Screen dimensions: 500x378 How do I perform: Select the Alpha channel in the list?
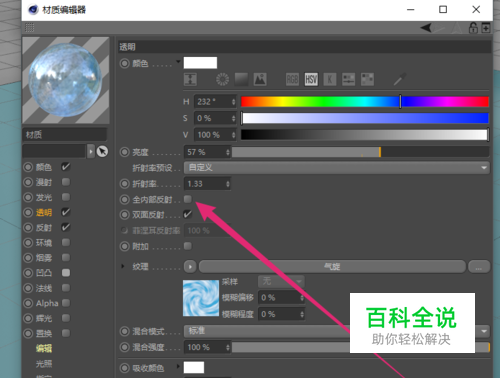point(47,303)
